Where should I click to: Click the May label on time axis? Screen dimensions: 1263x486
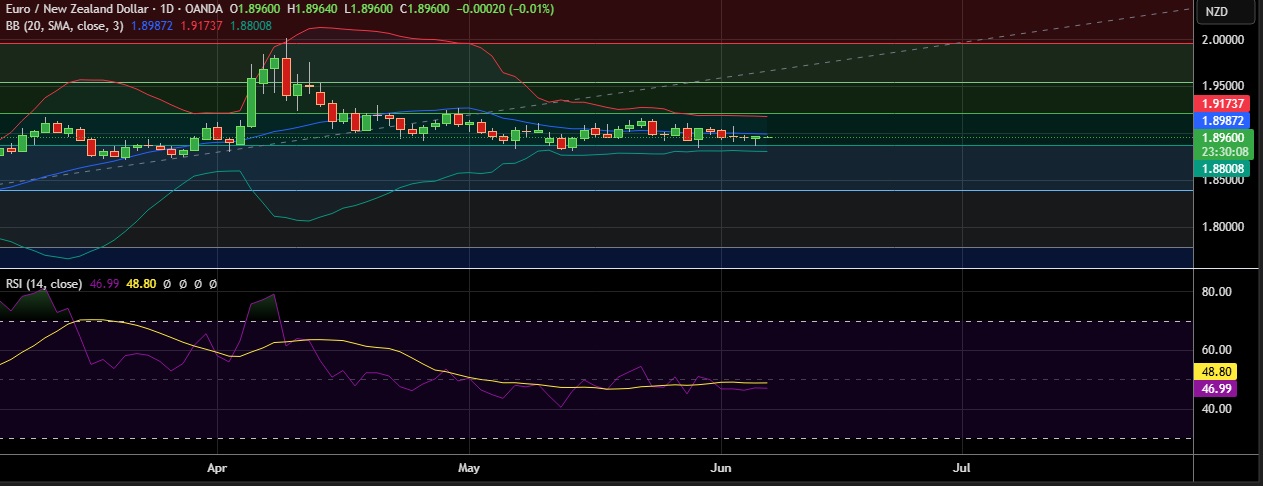pos(469,467)
